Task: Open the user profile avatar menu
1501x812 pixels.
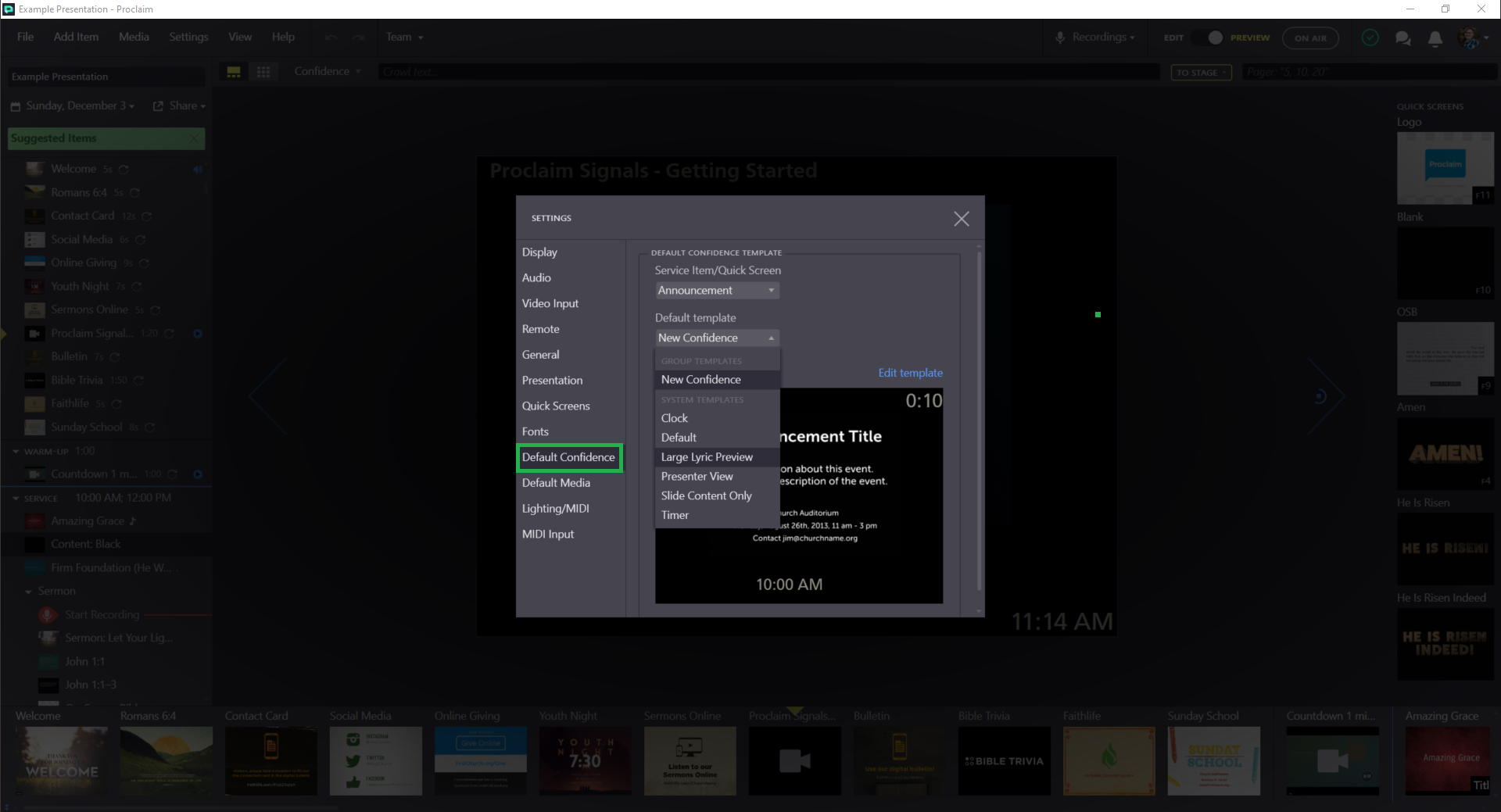Action: pos(1473,38)
